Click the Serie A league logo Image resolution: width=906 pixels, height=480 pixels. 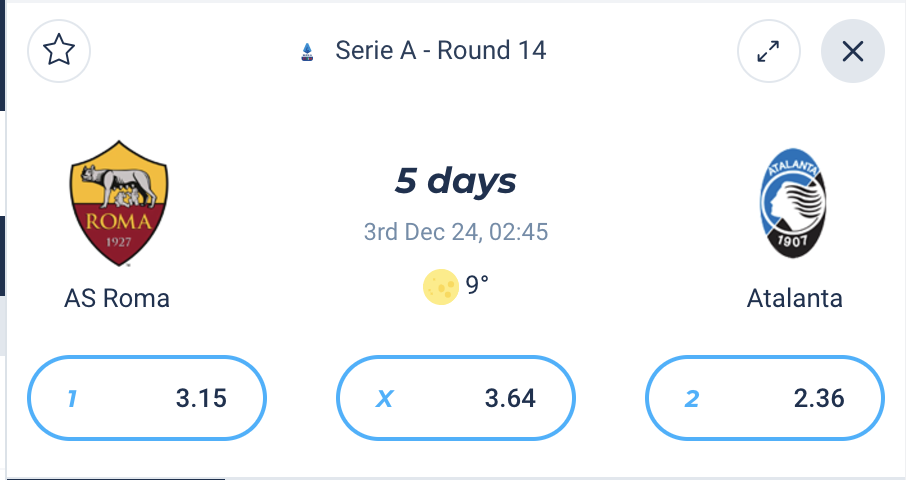[x=307, y=52]
